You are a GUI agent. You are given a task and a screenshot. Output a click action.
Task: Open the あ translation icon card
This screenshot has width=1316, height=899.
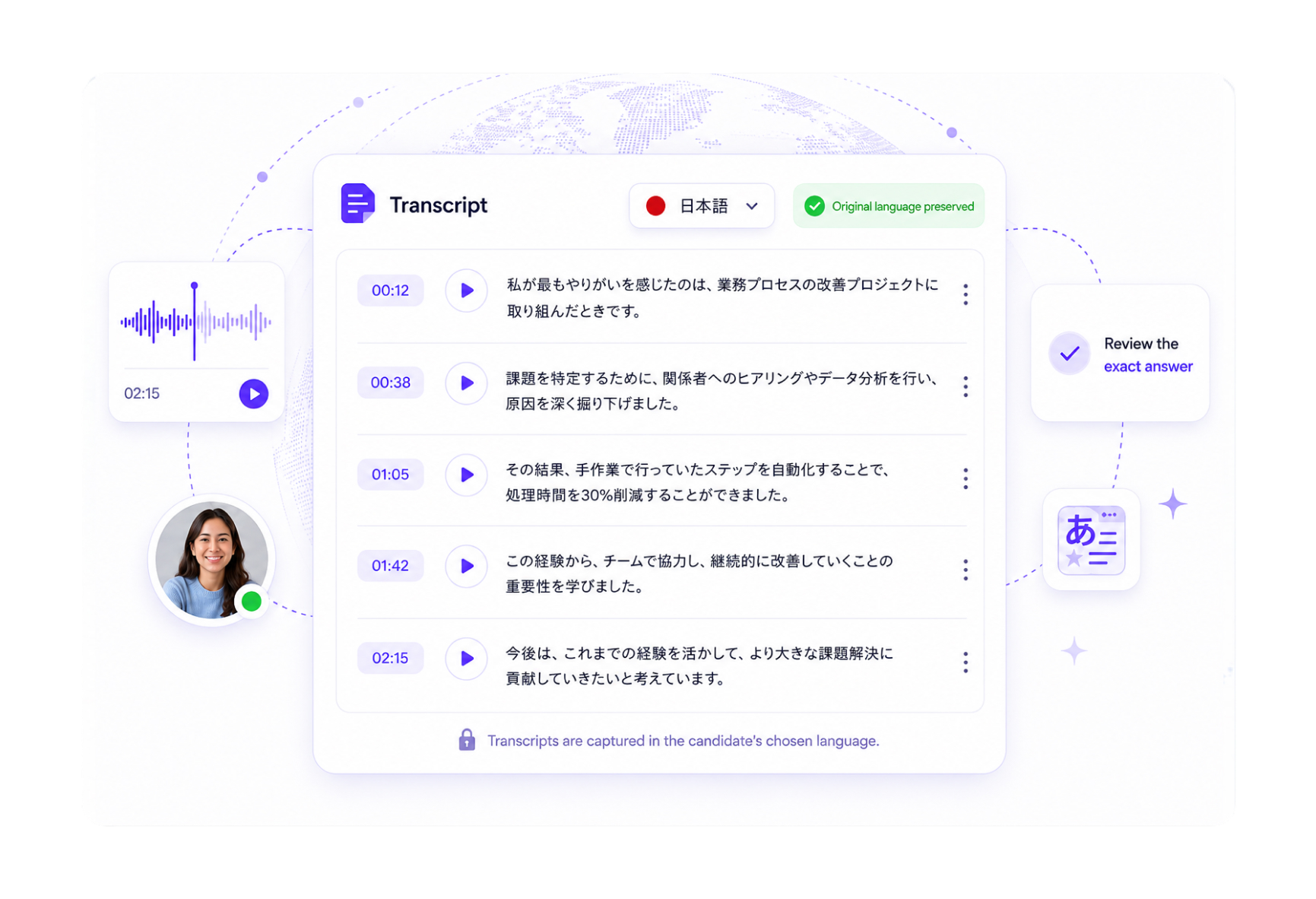[1091, 540]
